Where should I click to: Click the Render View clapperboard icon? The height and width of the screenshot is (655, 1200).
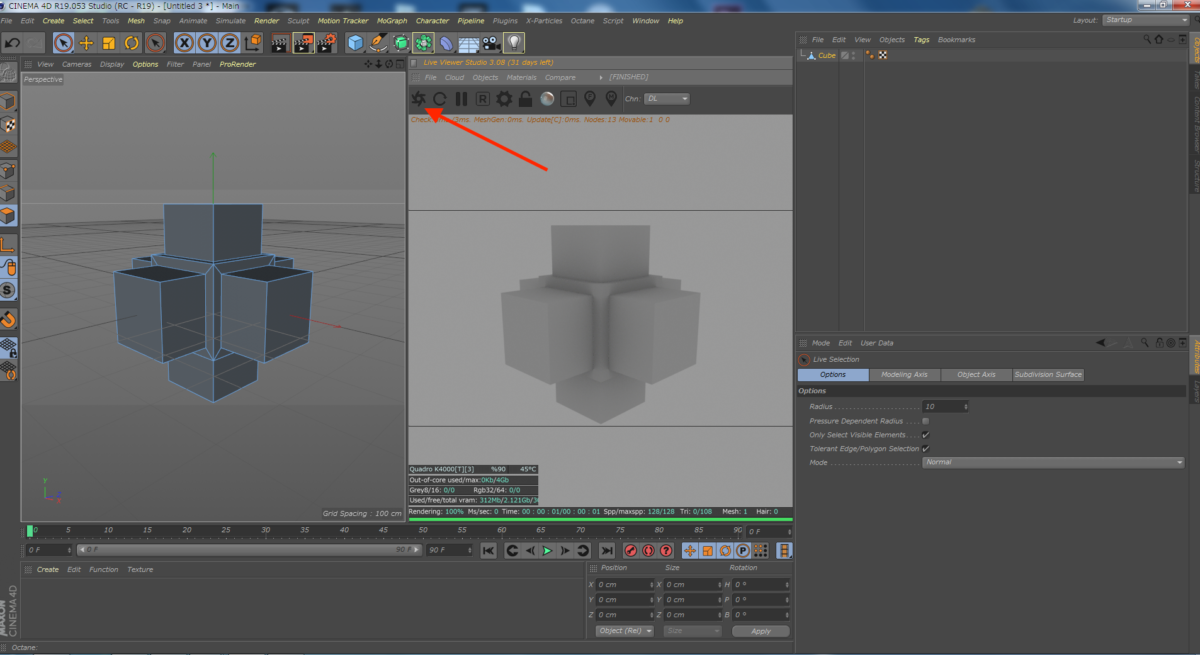[x=281, y=42]
